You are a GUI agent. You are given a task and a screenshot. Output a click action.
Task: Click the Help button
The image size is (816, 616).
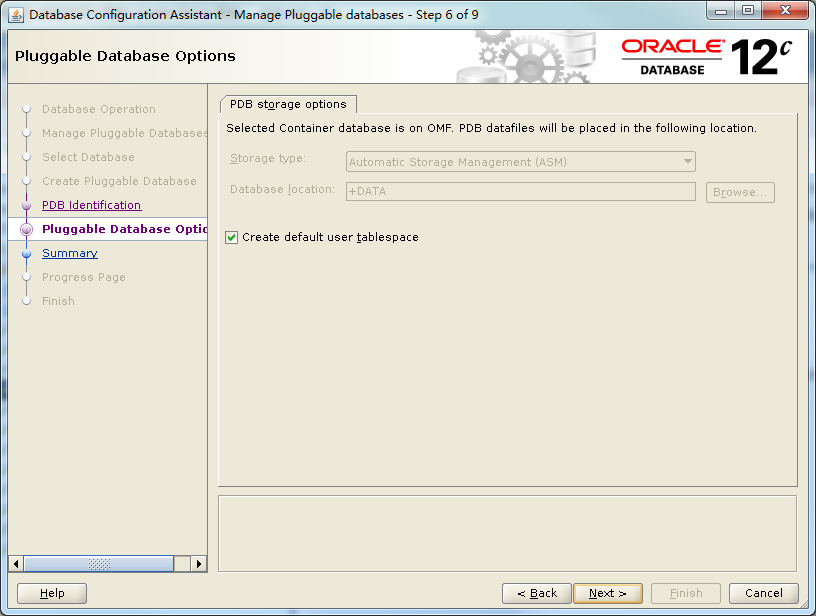52,593
